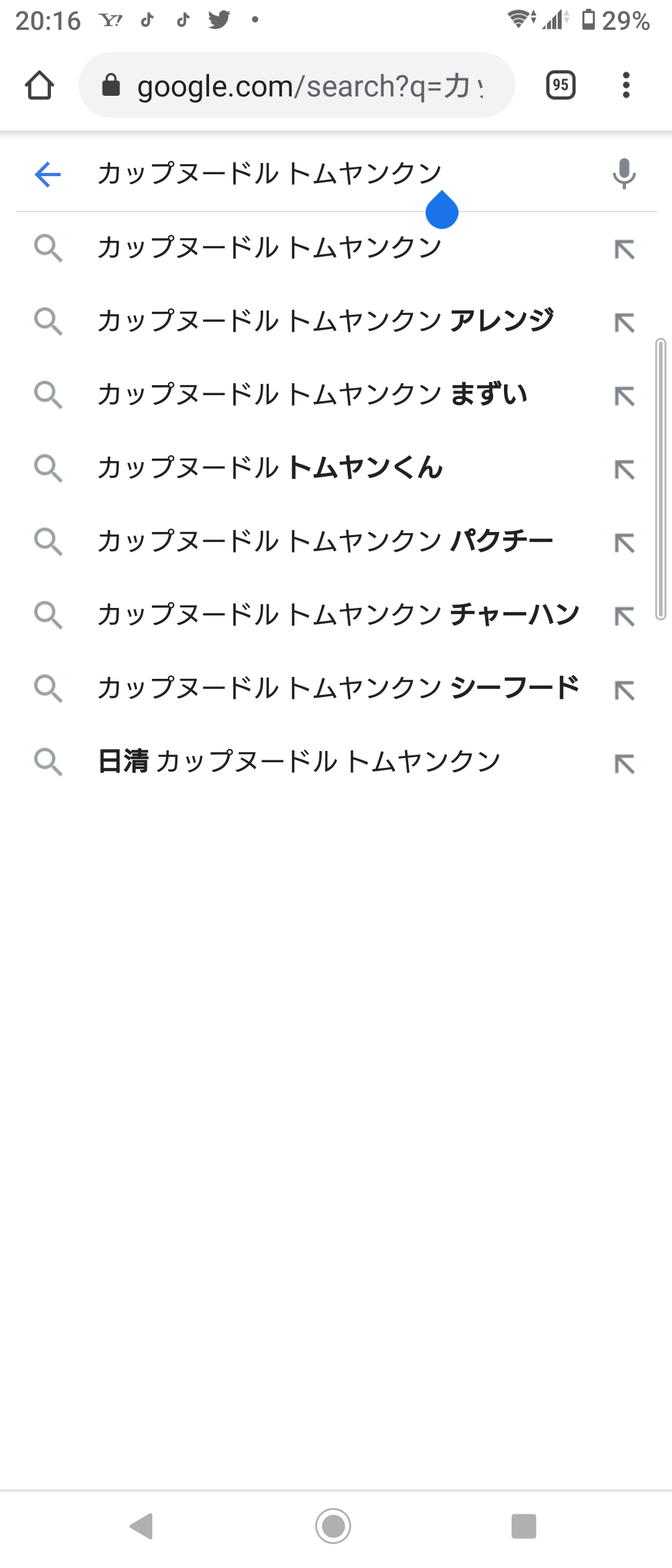672x1568 pixels.
Task: Select the suggestion ending in アレンジ
Action: [325, 321]
